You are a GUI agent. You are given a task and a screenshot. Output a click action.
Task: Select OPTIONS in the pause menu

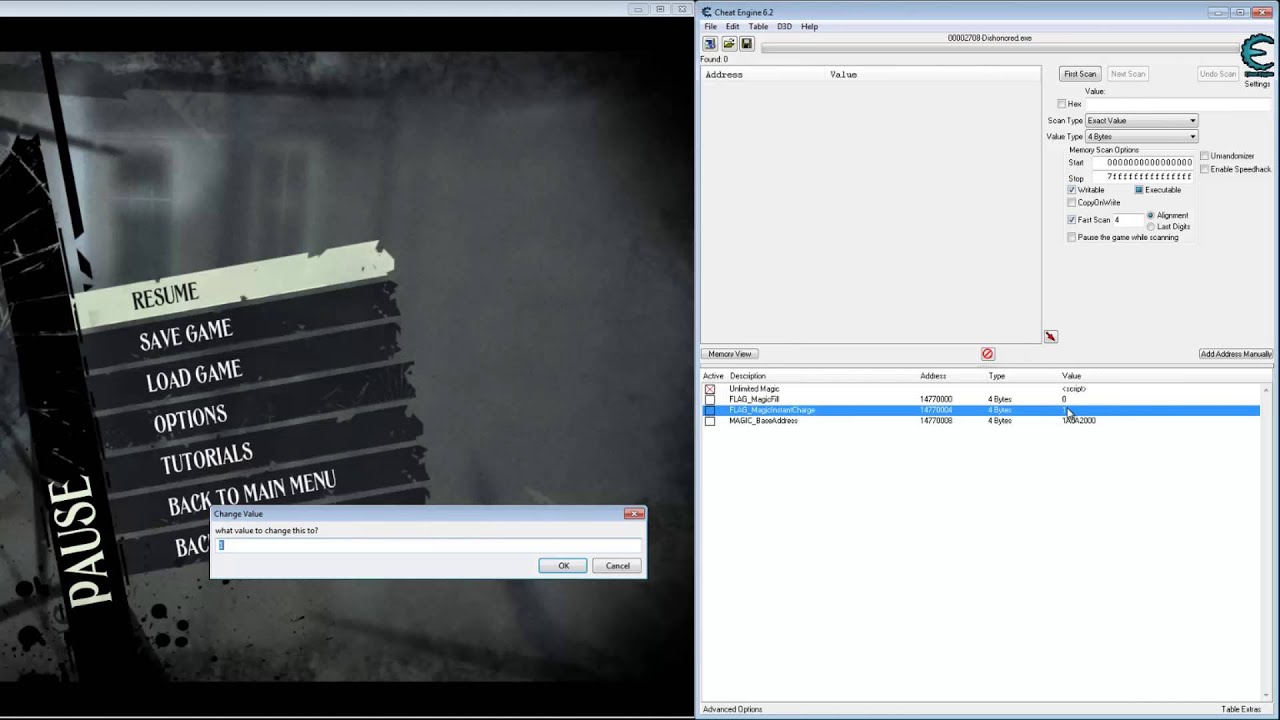pyautogui.click(x=190, y=417)
